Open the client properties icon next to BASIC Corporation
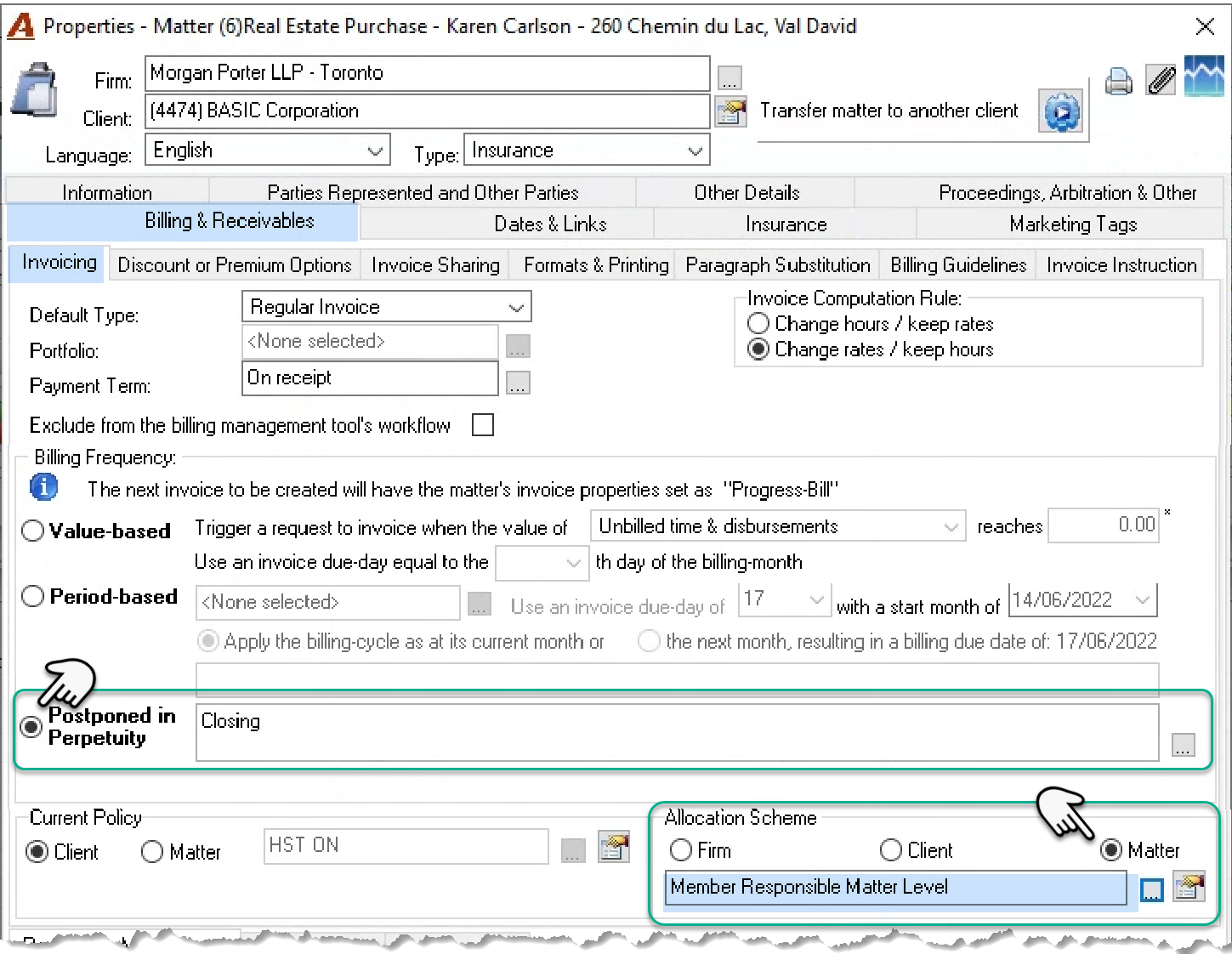 tap(730, 112)
